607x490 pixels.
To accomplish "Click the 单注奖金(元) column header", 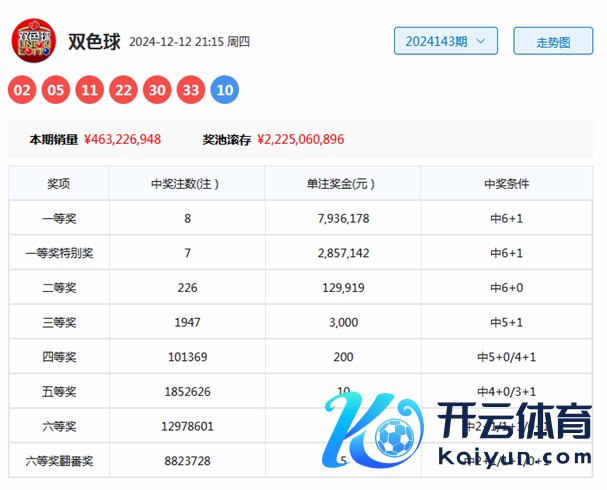I will pos(342,184).
